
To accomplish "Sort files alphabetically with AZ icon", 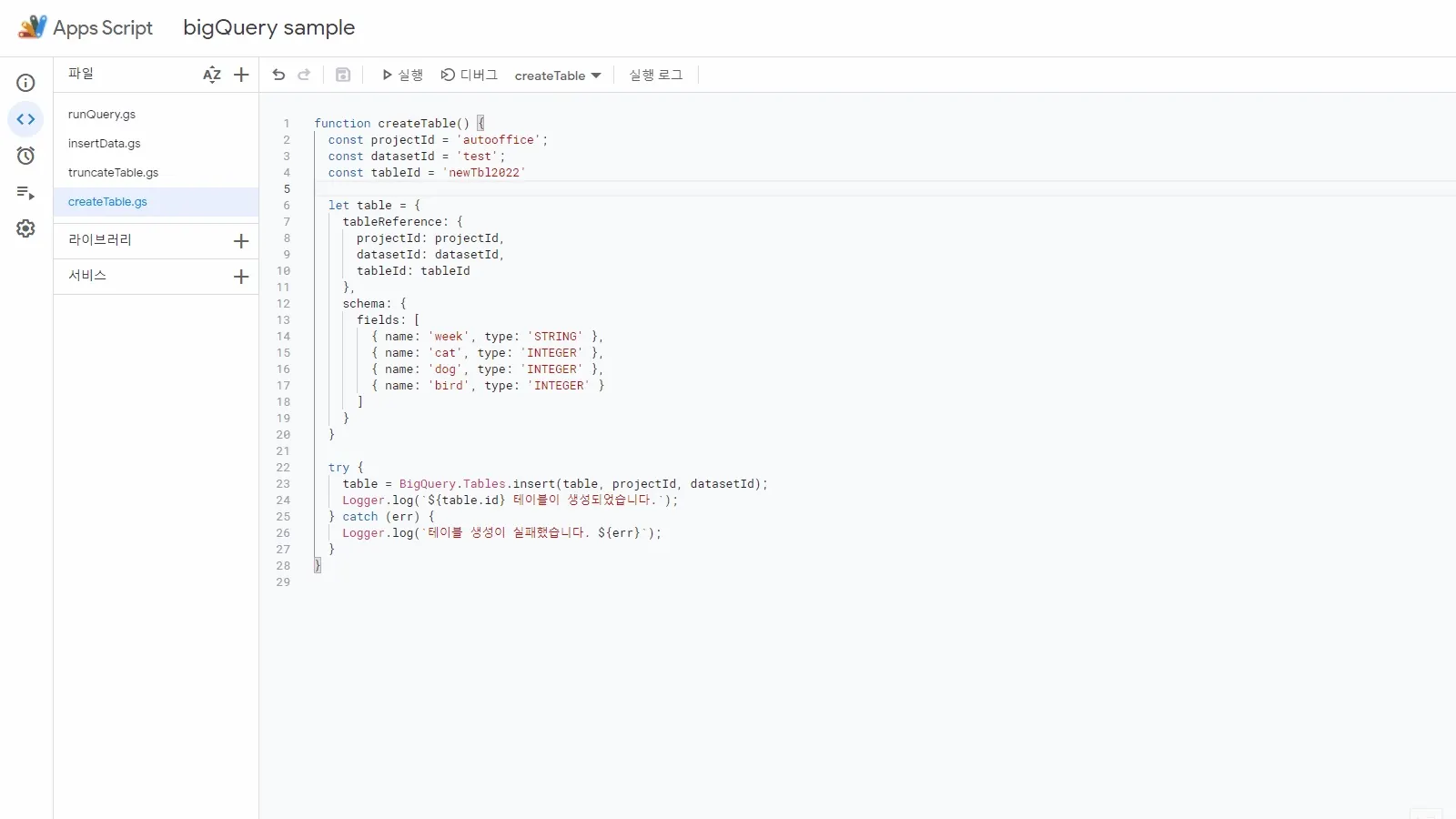I will click(212, 75).
